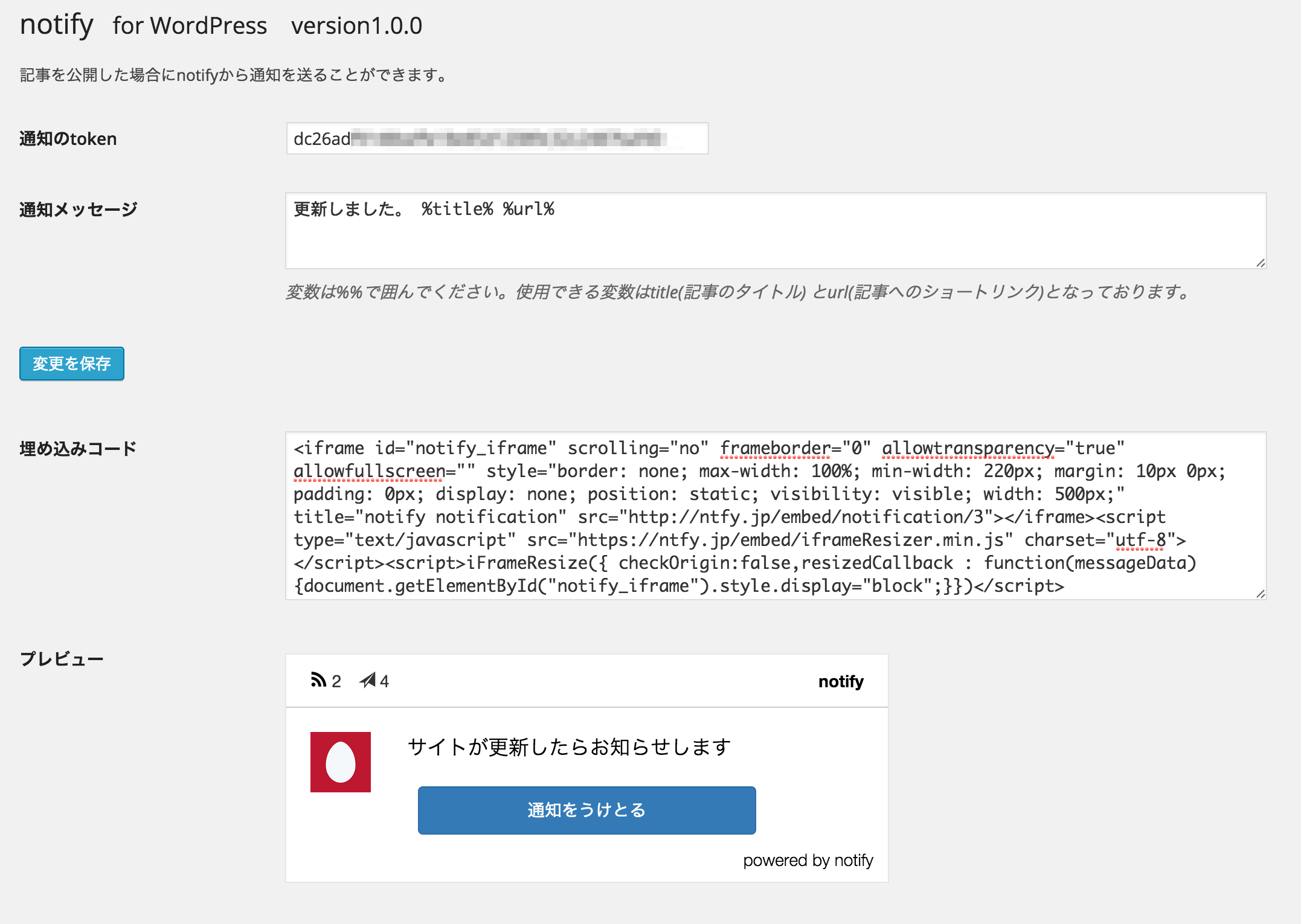Screen dimensions: 1301x924
Task: Click the 通知メッセージ textarea resize handle
Action: 1261,263
